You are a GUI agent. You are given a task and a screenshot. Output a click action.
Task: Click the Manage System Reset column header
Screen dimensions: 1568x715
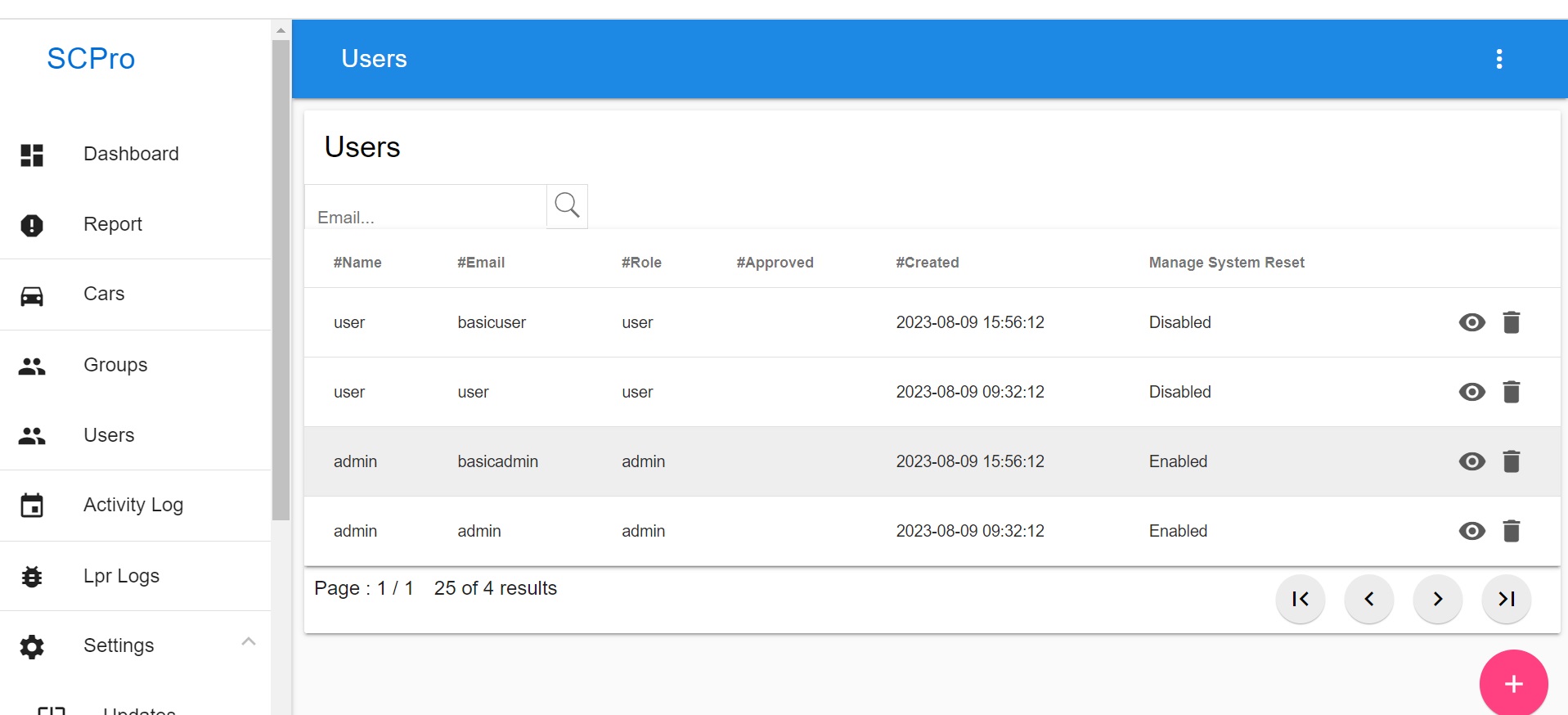(1227, 263)
